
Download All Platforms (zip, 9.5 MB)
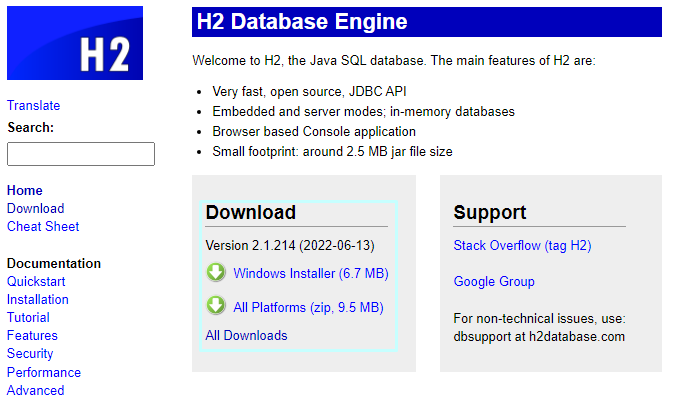coord(308,308)
